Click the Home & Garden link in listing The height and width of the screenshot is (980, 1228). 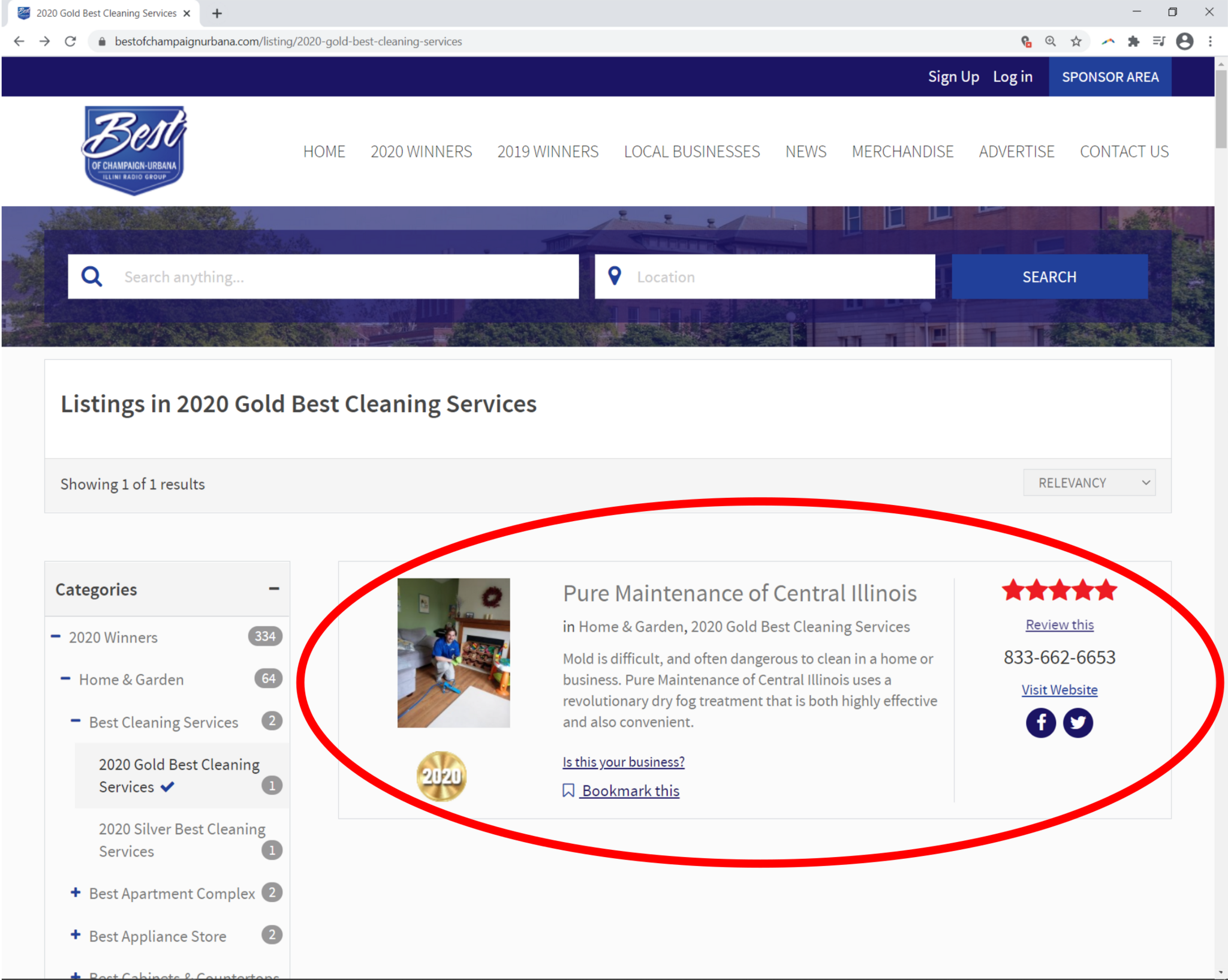pos(631,627)
